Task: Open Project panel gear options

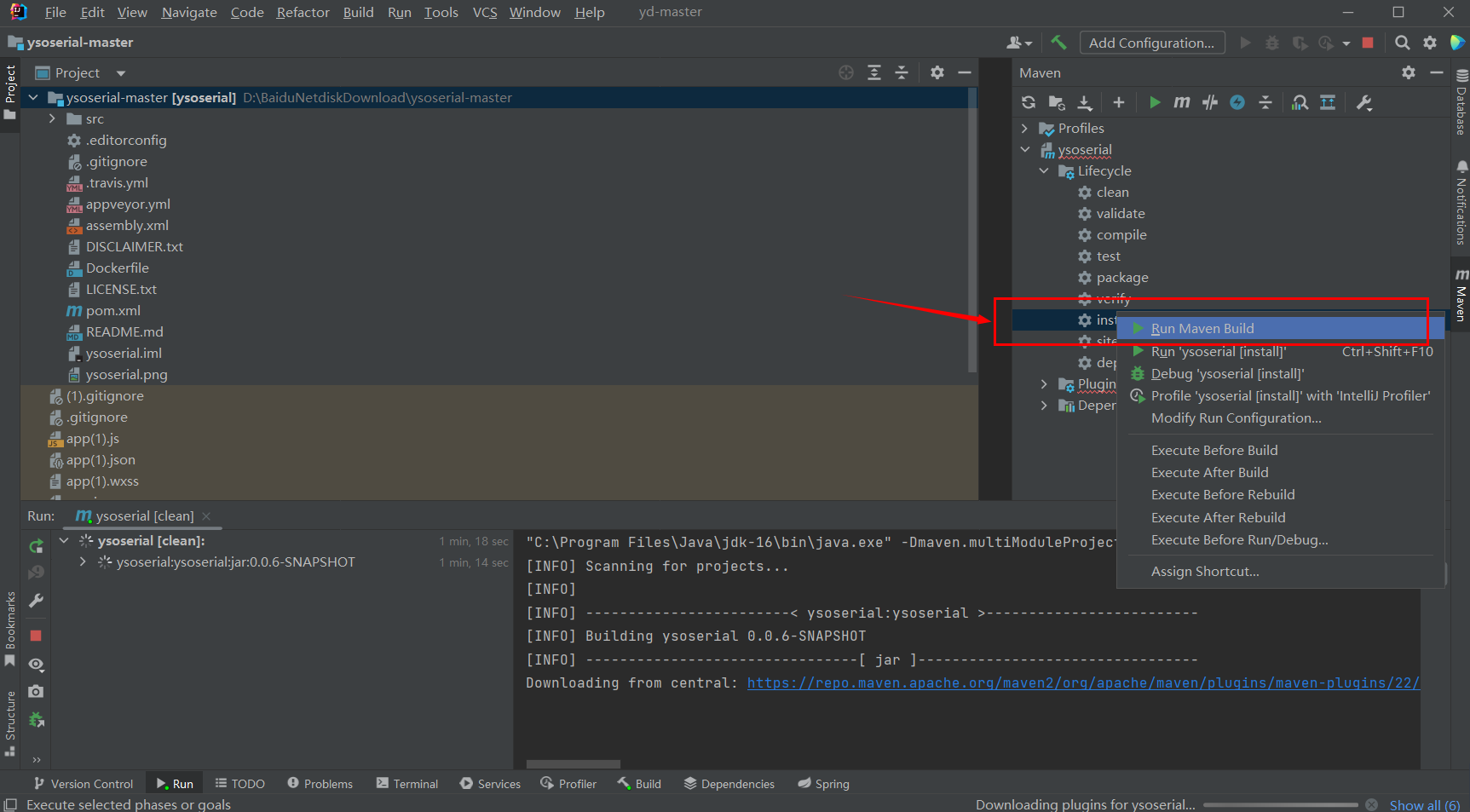Action: click(x=937, y=72)
